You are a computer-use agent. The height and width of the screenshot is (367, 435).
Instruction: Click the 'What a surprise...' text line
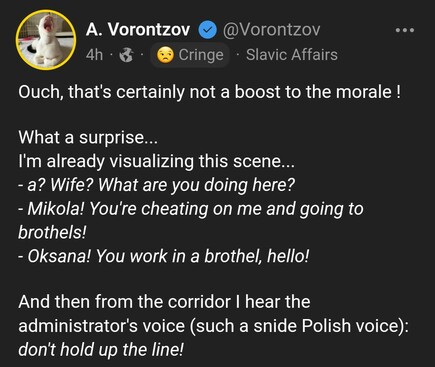point(88,137)
